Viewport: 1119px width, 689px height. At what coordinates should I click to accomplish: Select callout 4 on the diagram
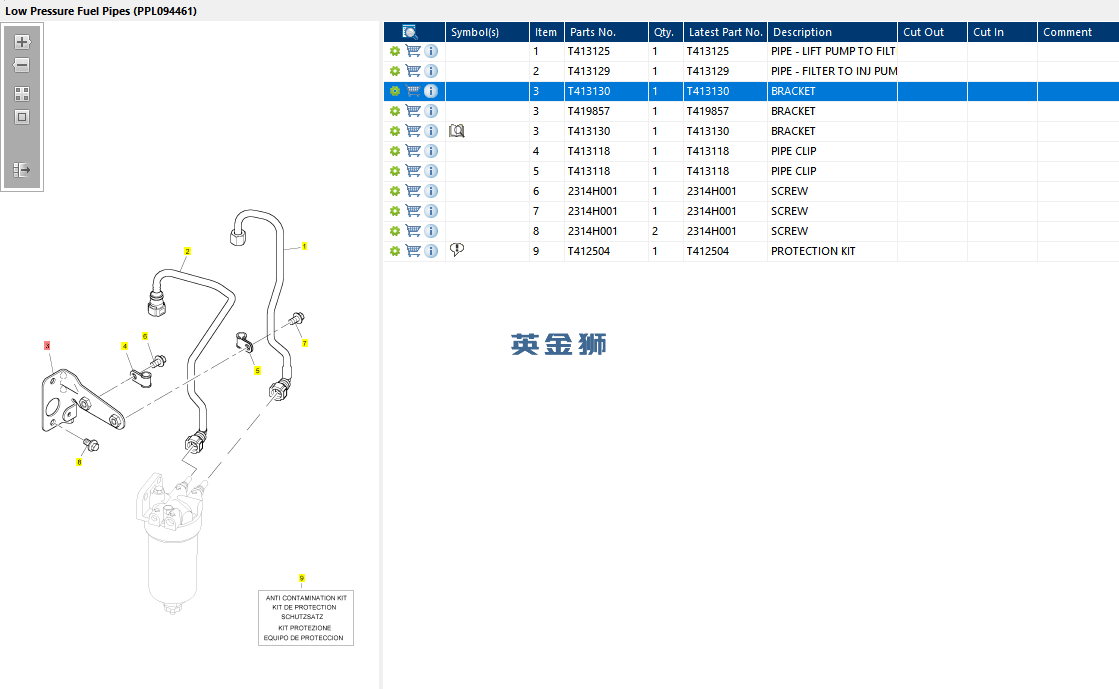(125, 346)
